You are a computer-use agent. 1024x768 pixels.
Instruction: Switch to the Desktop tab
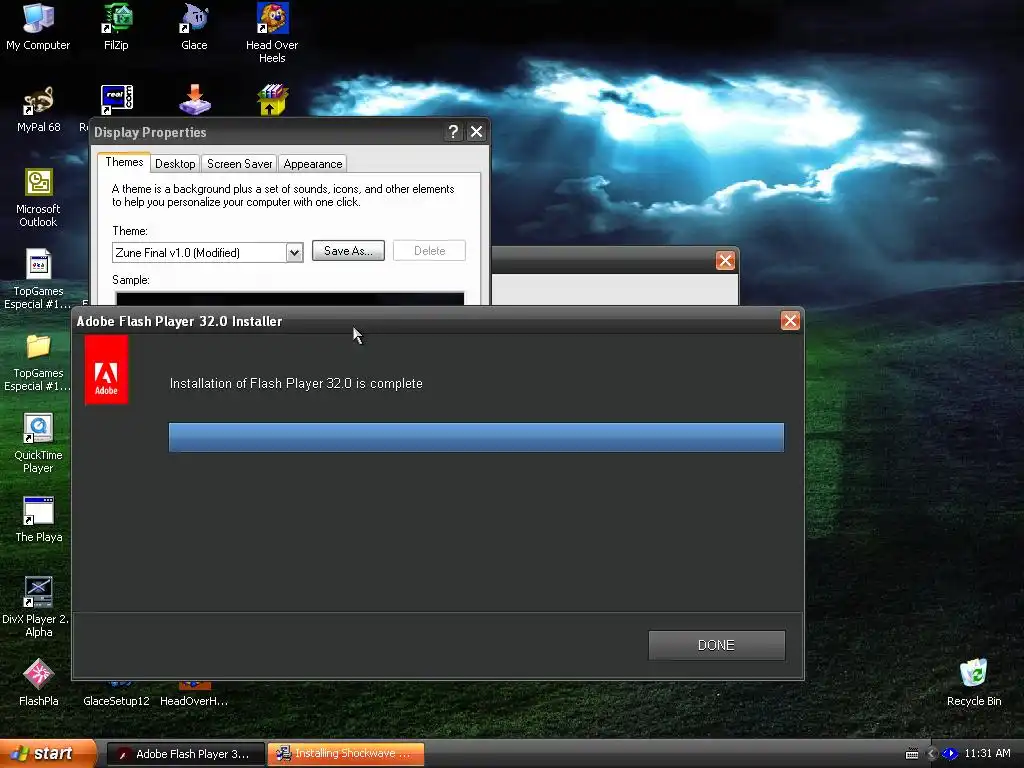coord(175,164)
